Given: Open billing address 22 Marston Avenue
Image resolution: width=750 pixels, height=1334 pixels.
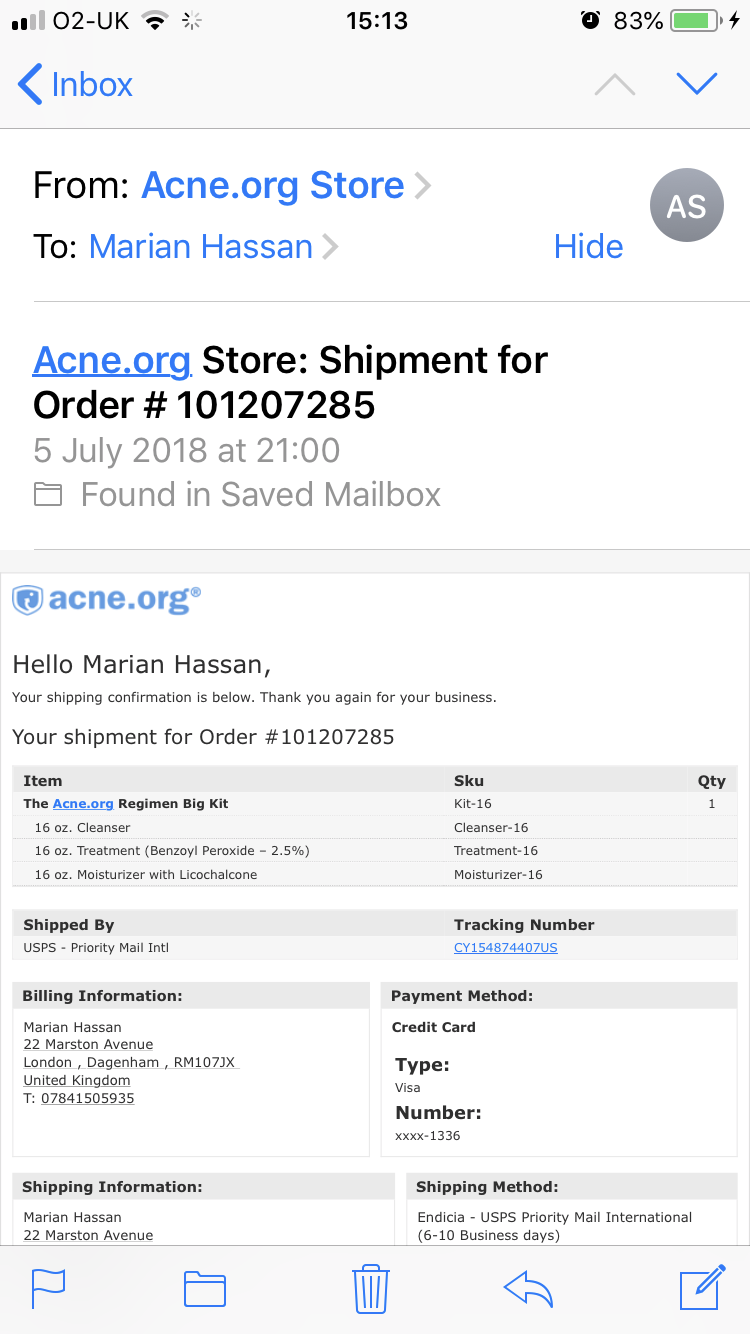Looking at the screenshot, I should tap(89, 1044).
